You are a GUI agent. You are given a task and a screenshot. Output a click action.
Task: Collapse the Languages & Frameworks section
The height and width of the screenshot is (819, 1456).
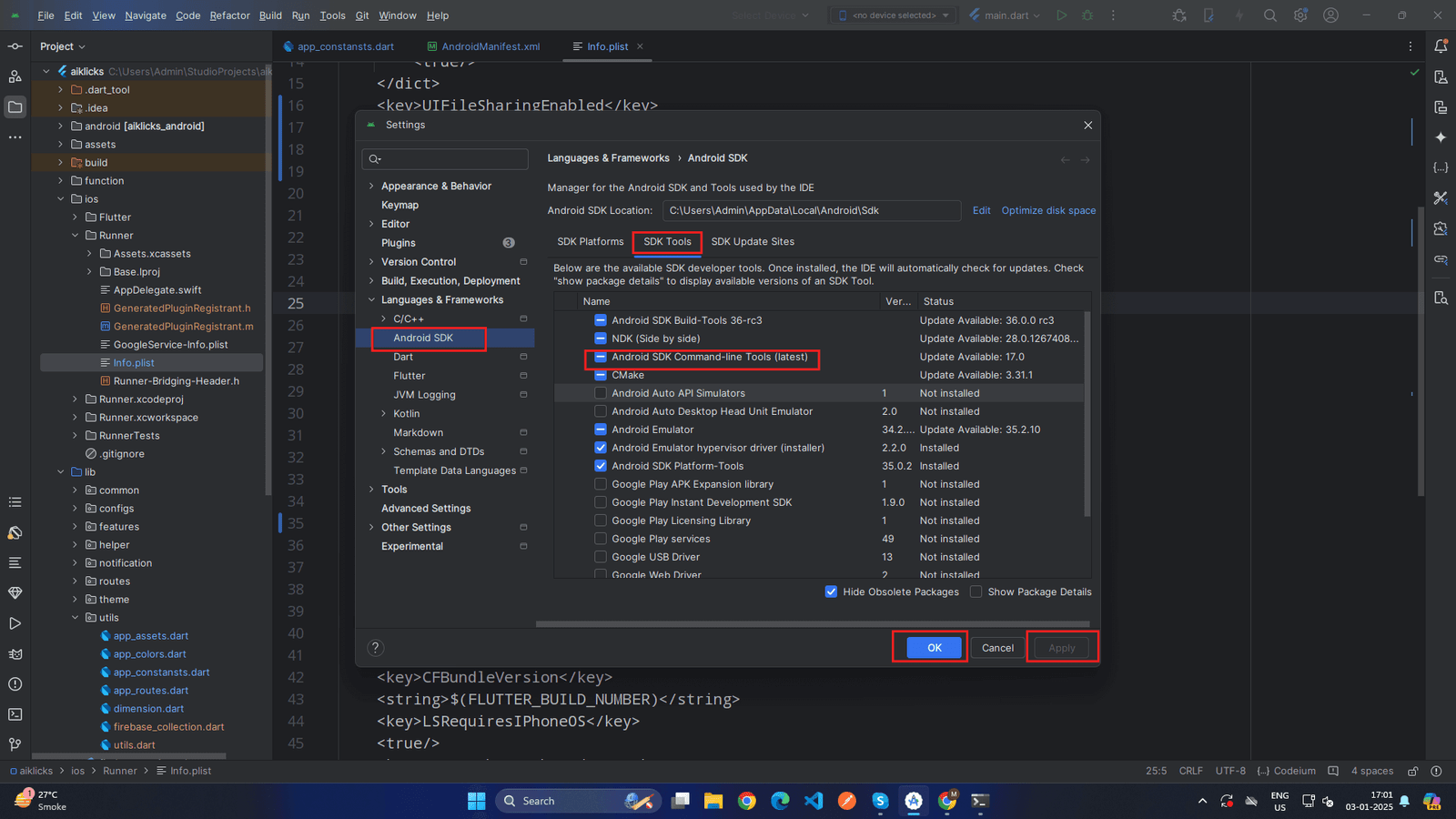click(371, 300)
